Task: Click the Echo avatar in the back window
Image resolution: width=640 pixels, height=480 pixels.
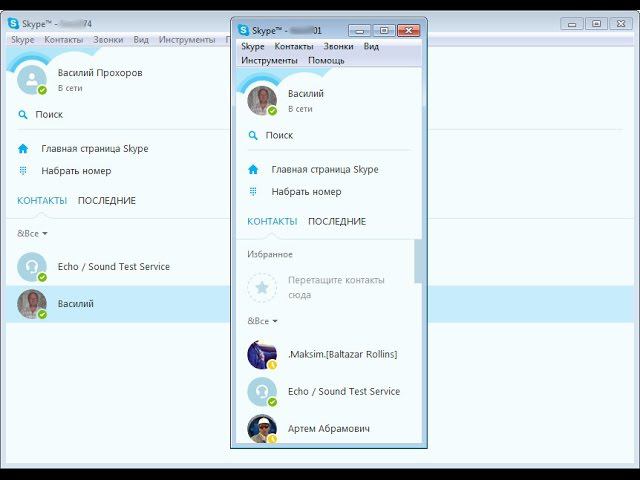Action: (x=32, y=267)
